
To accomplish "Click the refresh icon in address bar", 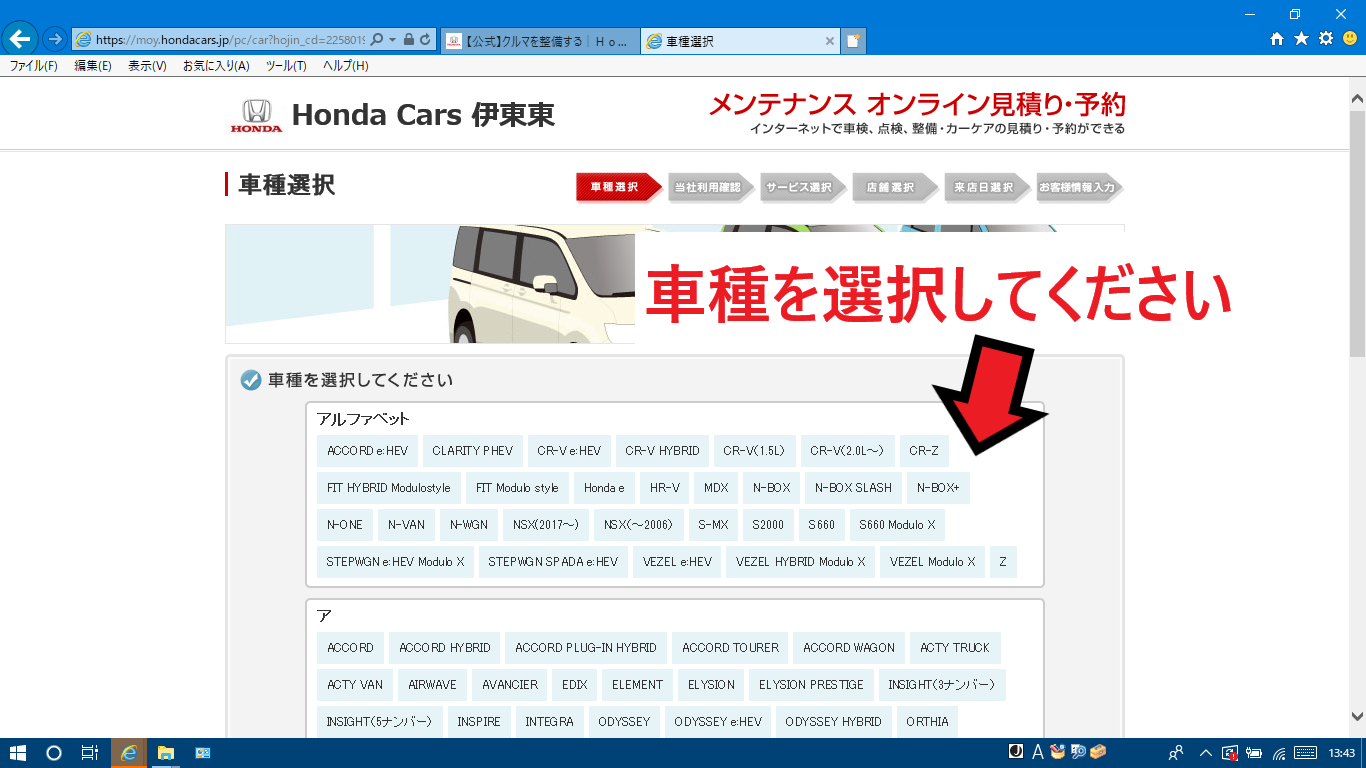I will point(426,40).
